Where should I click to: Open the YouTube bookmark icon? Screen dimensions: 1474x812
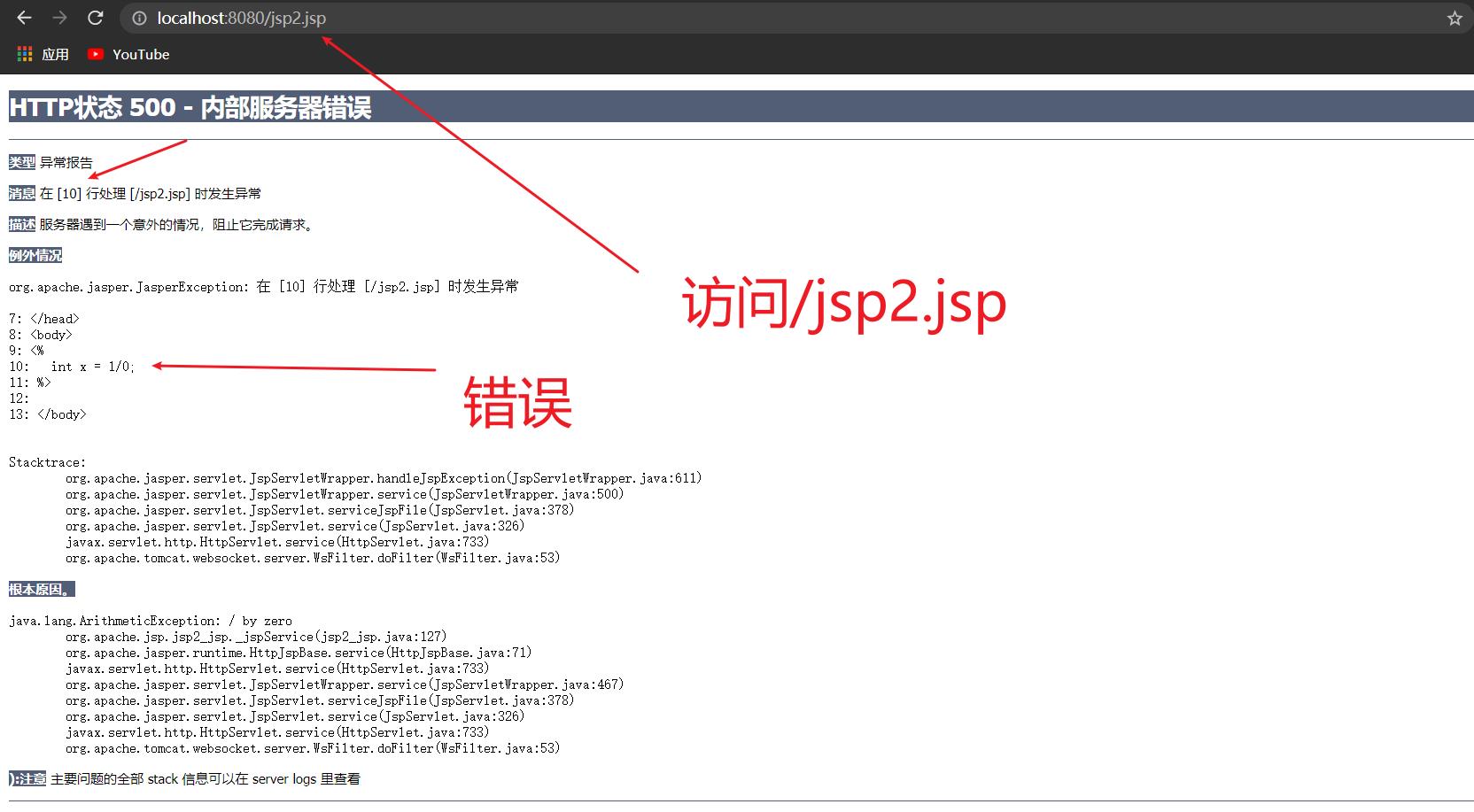pos(96,54)
